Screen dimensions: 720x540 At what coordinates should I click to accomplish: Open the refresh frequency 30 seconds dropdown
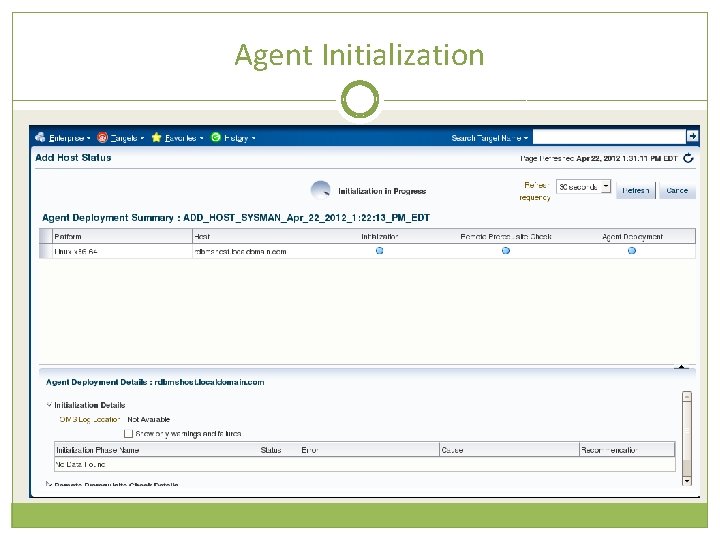click(583, 186)
